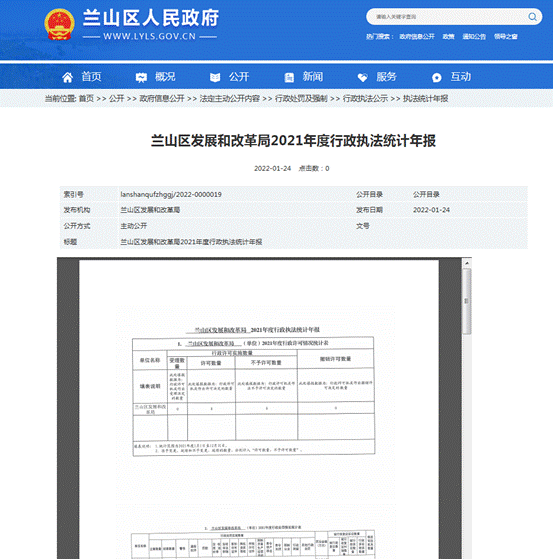Click hot search link 政府信息公开
The image size is (553, 559).
coord(417,37)
